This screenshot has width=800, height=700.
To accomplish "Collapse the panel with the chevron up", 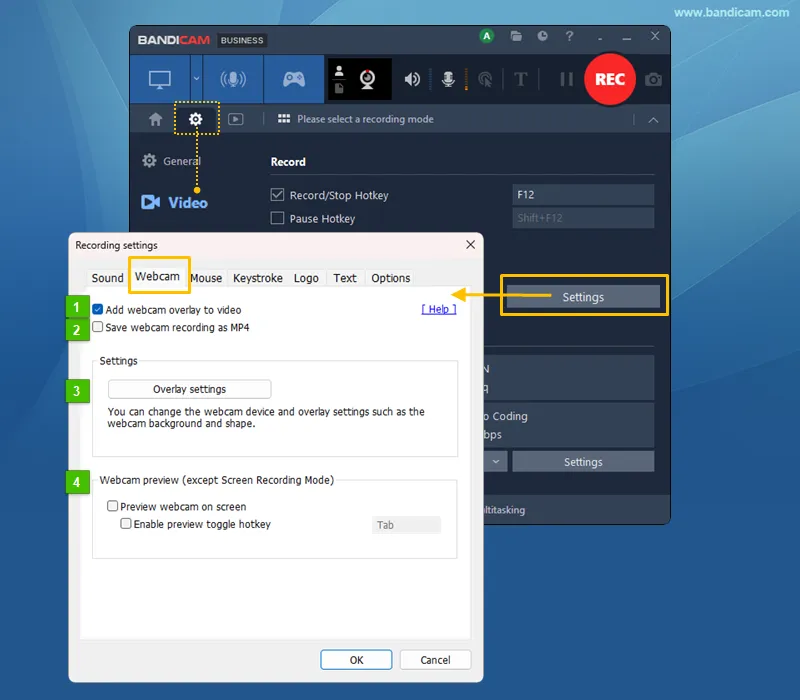I will coord(653,120).
